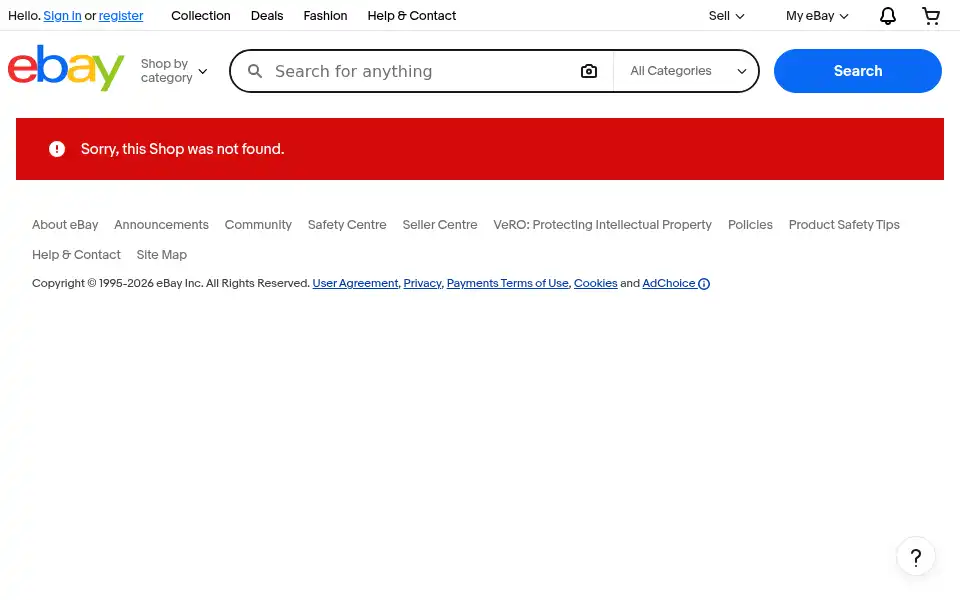The width and height of the screenshot is (960, 600).
Task: Click the AdChoice info icon
Action: [704, 283]
